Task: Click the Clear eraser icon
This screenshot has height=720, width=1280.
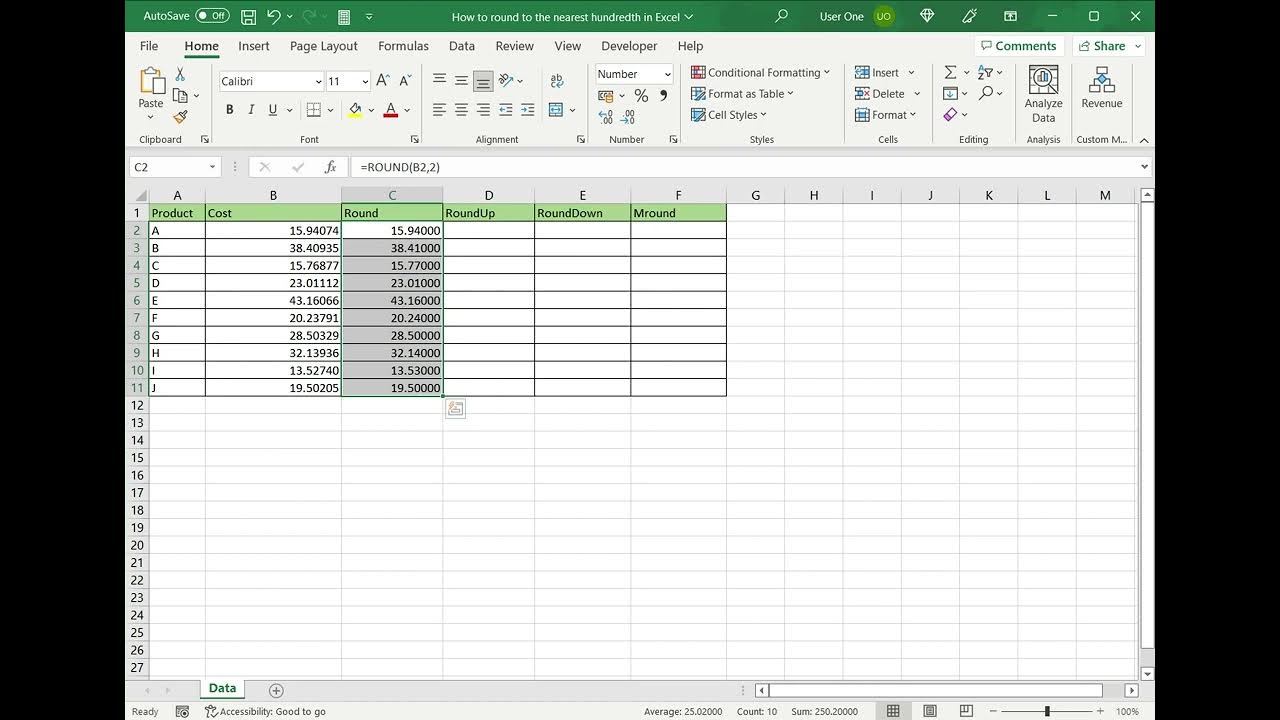Action: click(x=950, y=115)
